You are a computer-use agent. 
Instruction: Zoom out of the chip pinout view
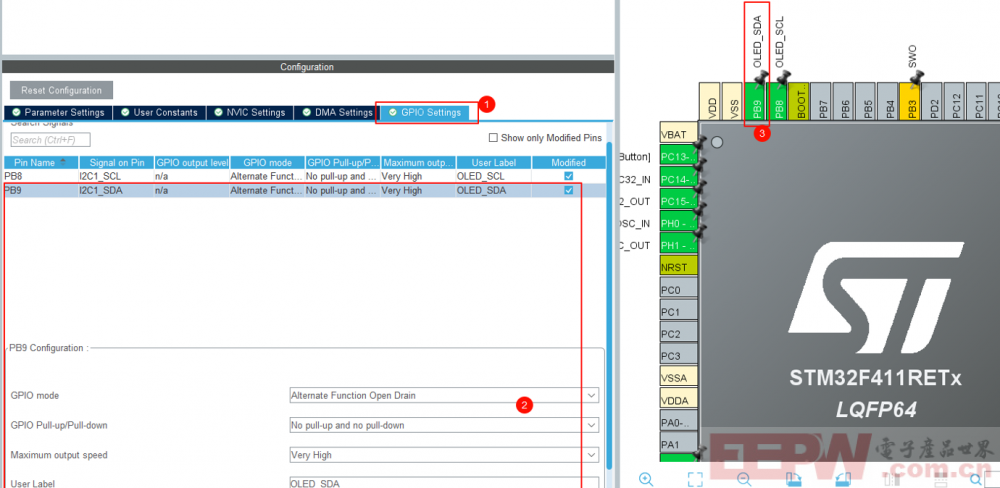pos(744,478)
